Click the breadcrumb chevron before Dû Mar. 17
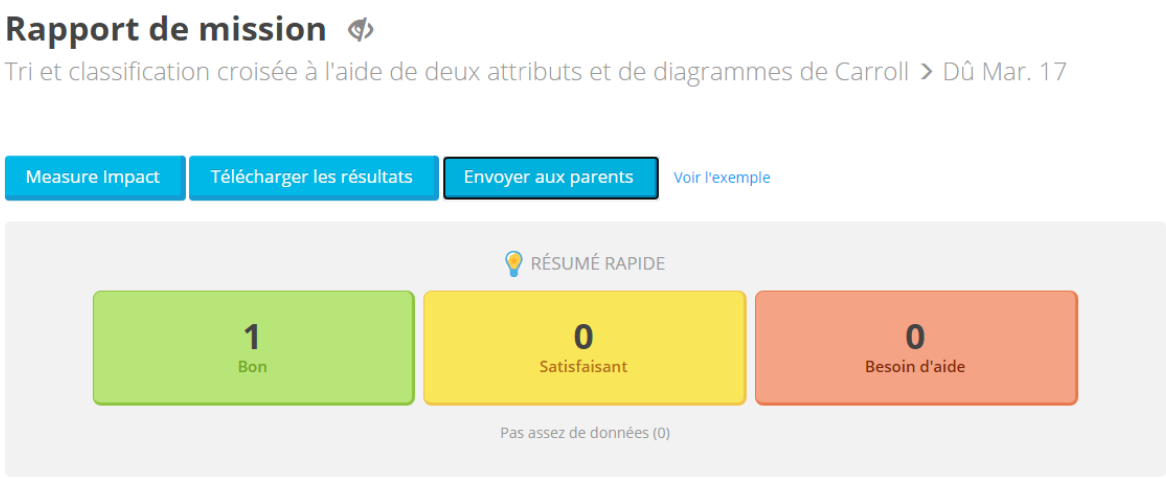Screen dimensions: 1166x478 click(x=926, y=72)
